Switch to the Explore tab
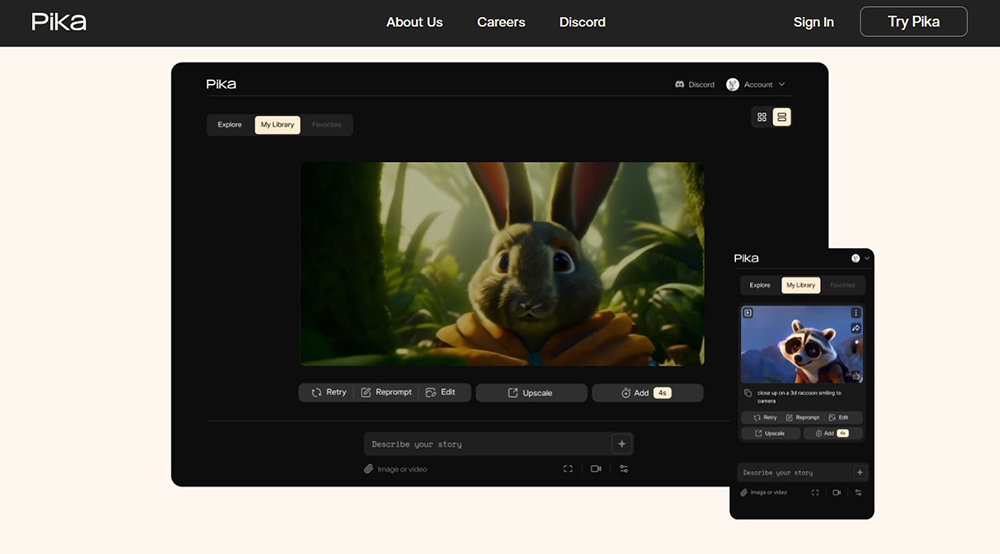This screenshot has height=554, width=1000. point(230,125)
